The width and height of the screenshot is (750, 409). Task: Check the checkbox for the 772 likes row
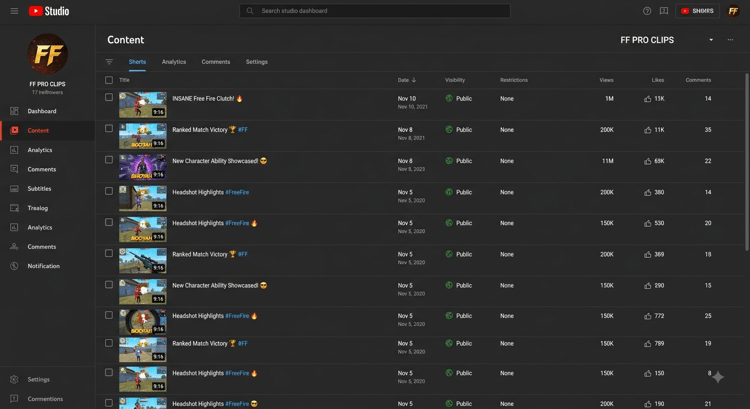[109, 315]
